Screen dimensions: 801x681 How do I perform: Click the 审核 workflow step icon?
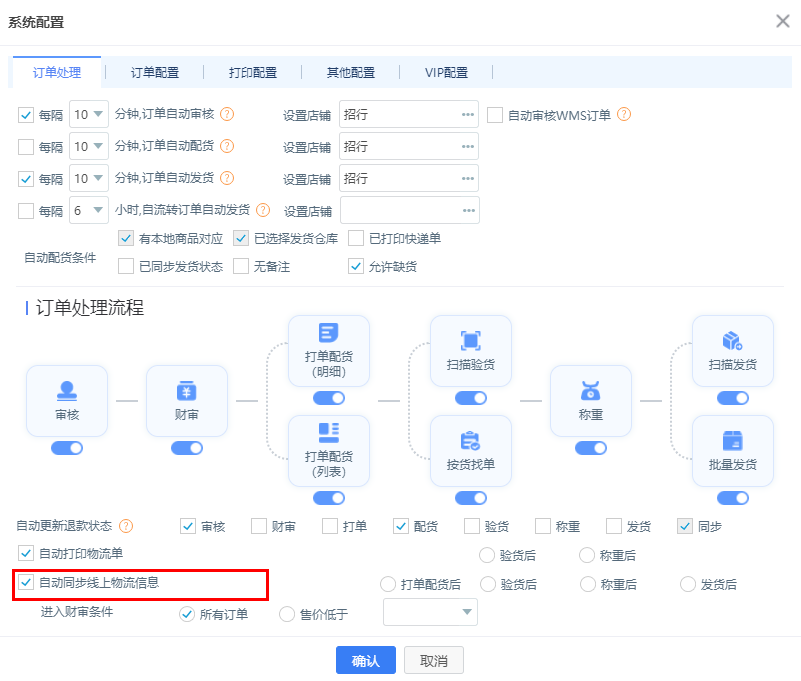tap(67, 391)
